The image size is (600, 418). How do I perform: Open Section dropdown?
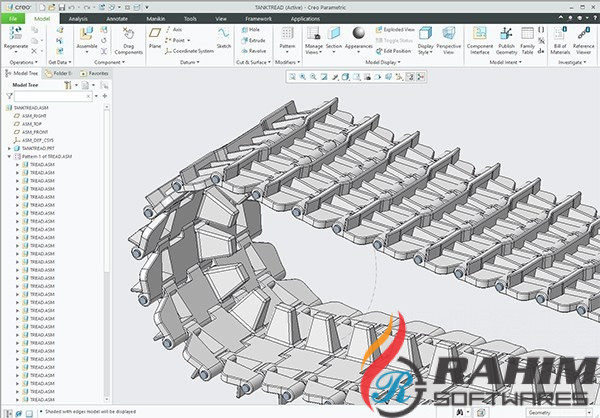coord(334,52)
